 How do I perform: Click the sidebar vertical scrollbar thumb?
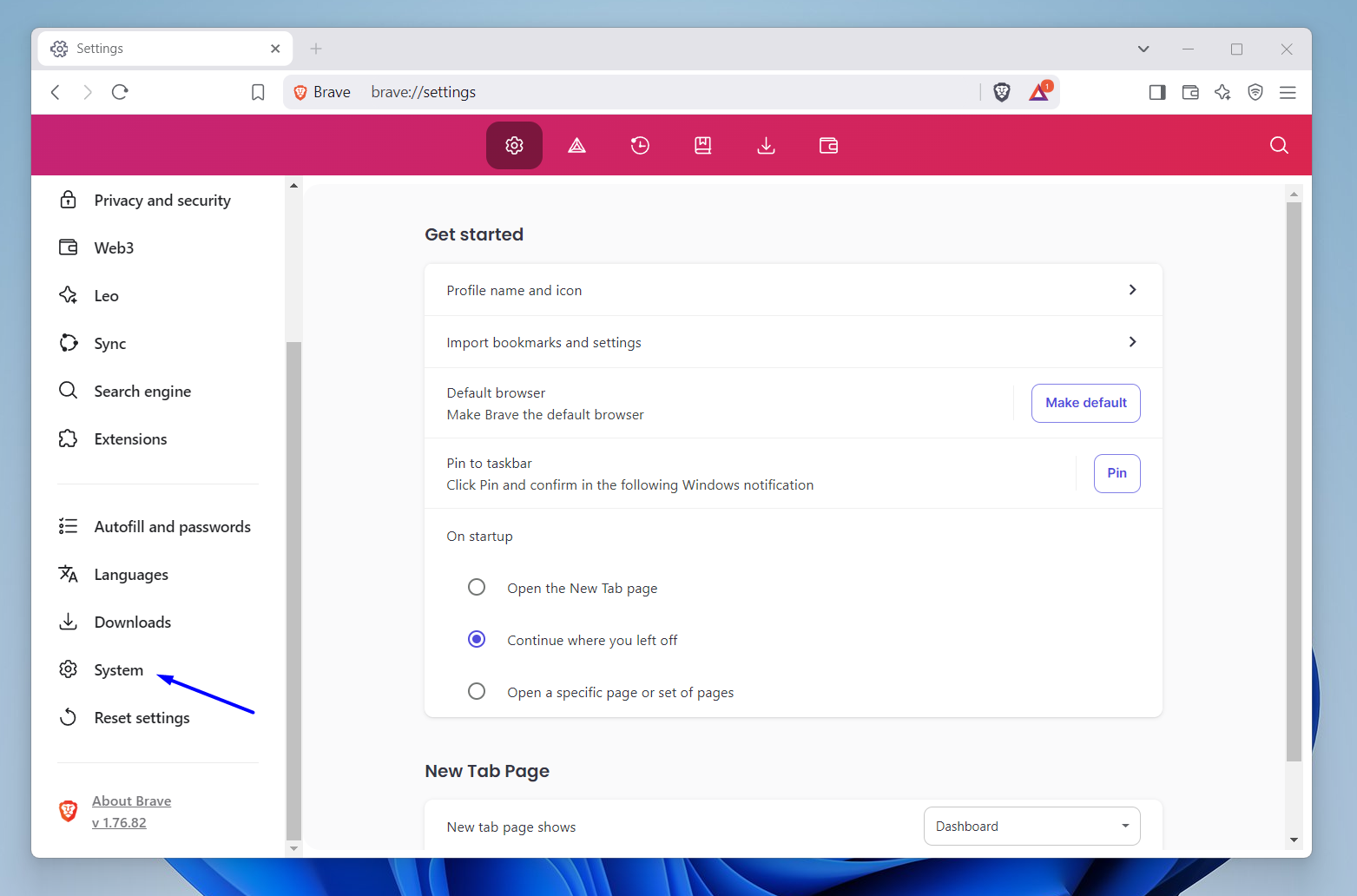294,590
